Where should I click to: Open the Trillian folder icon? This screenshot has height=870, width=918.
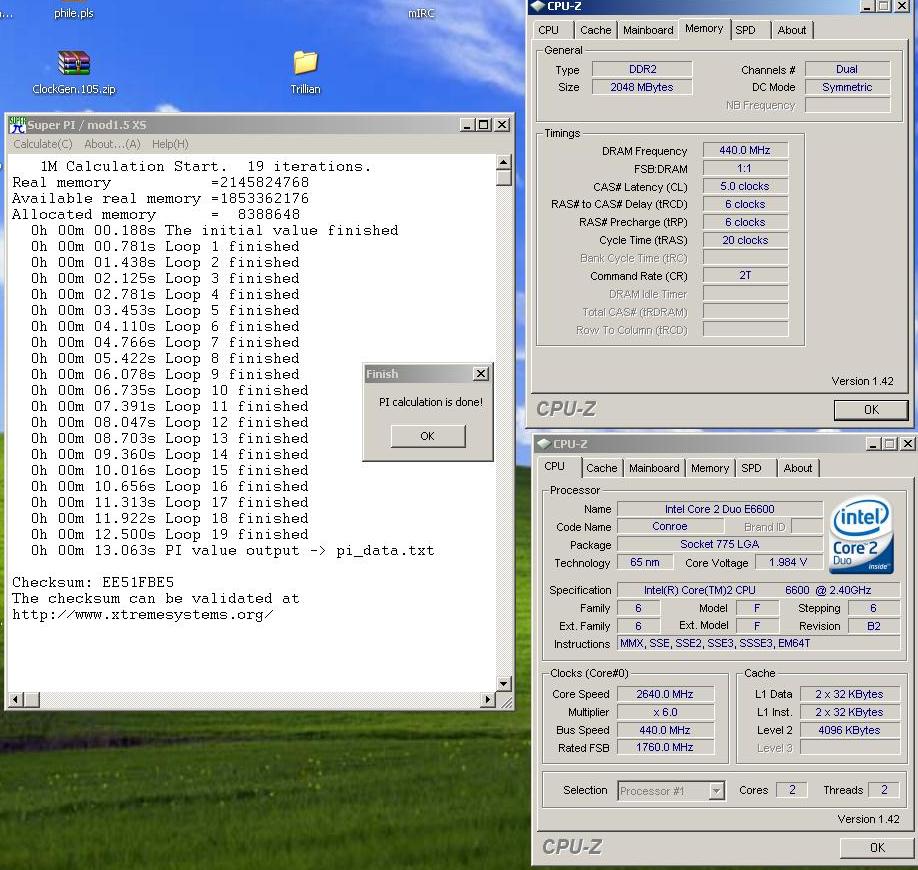pyautogui.click(x=305, y=63)
